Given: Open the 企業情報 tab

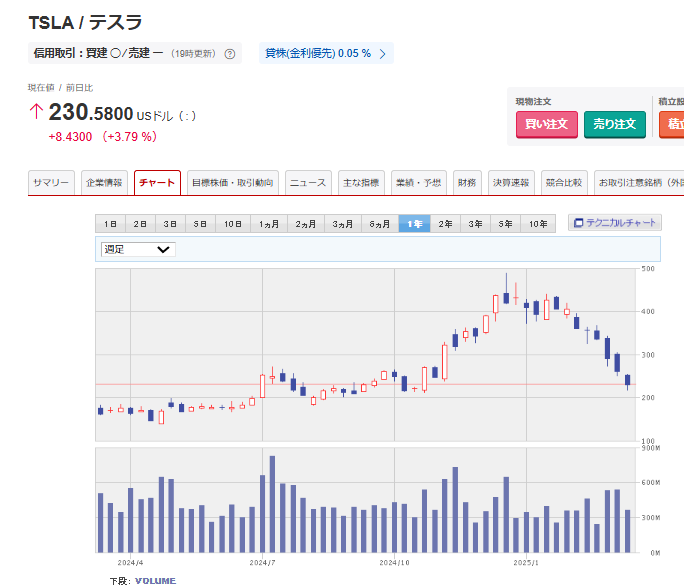Looking at the screenshot, I should coord(104,182).
